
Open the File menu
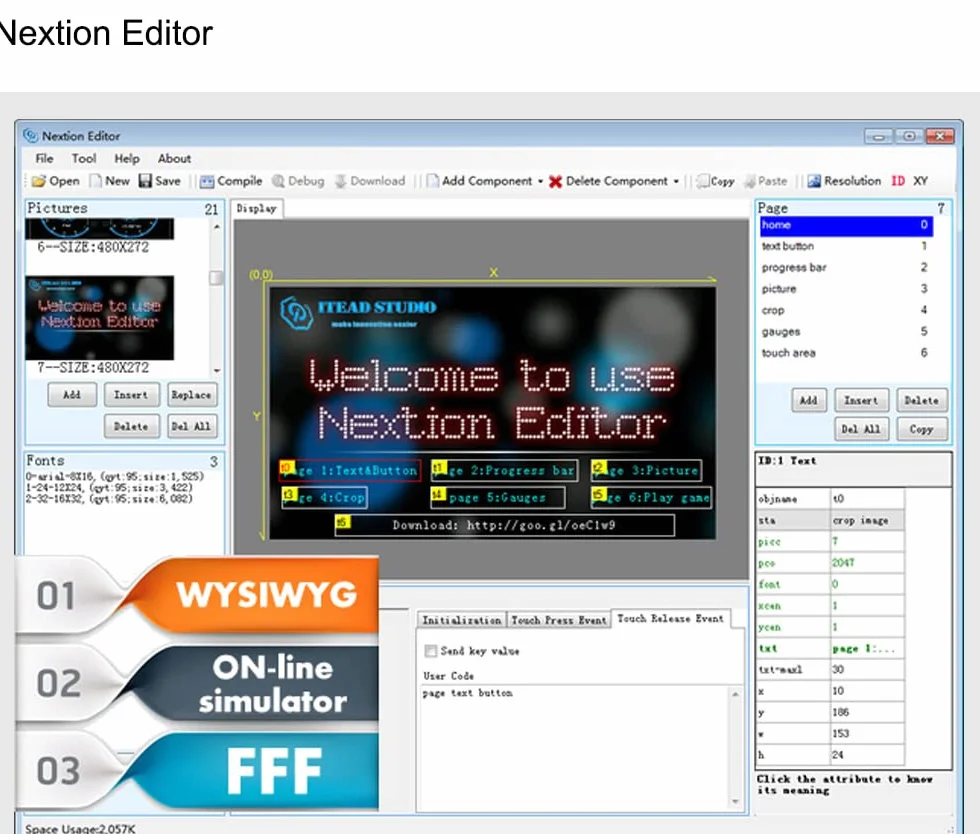click(44, 158)
